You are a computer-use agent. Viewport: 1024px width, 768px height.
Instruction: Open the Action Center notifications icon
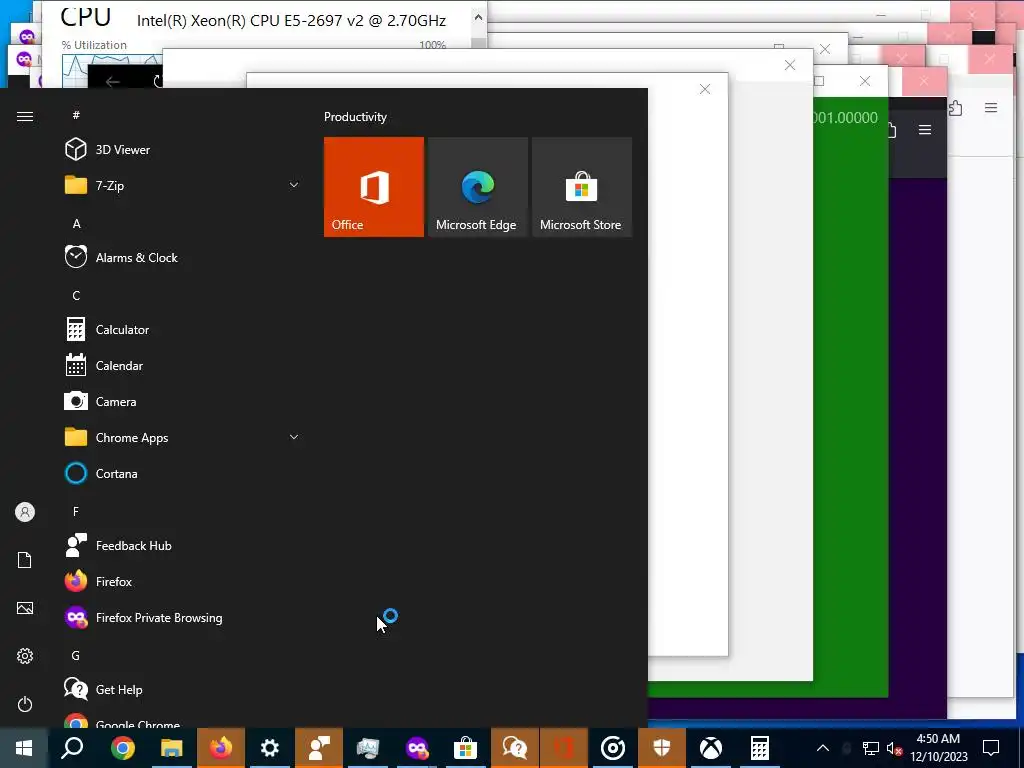pyautogui.click(x=991, y=748)
